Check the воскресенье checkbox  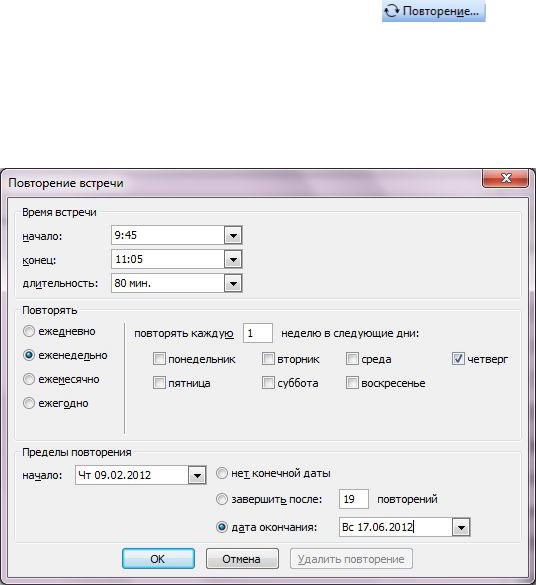[352, 383]
